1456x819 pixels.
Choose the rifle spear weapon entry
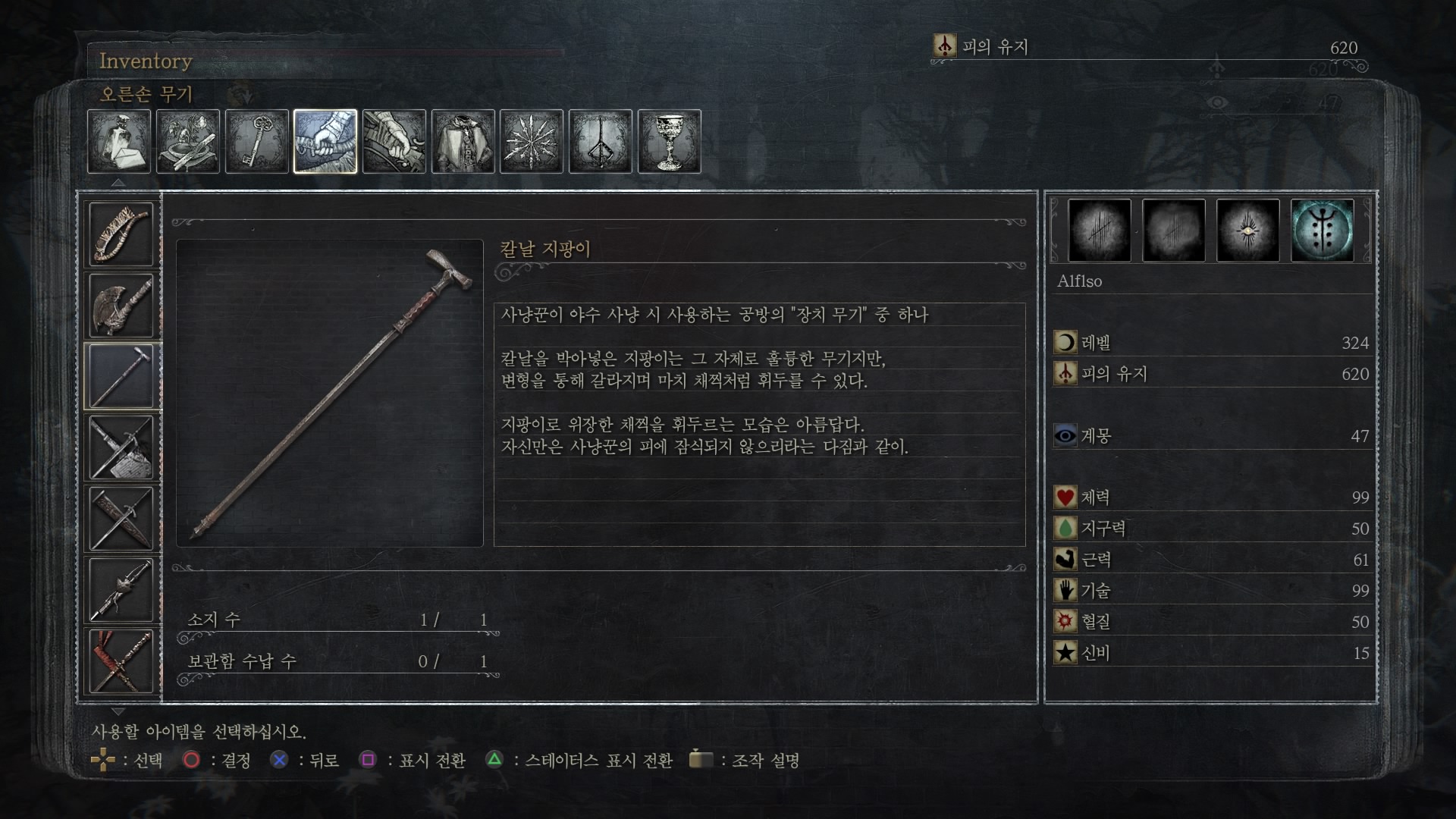(121, 590)
